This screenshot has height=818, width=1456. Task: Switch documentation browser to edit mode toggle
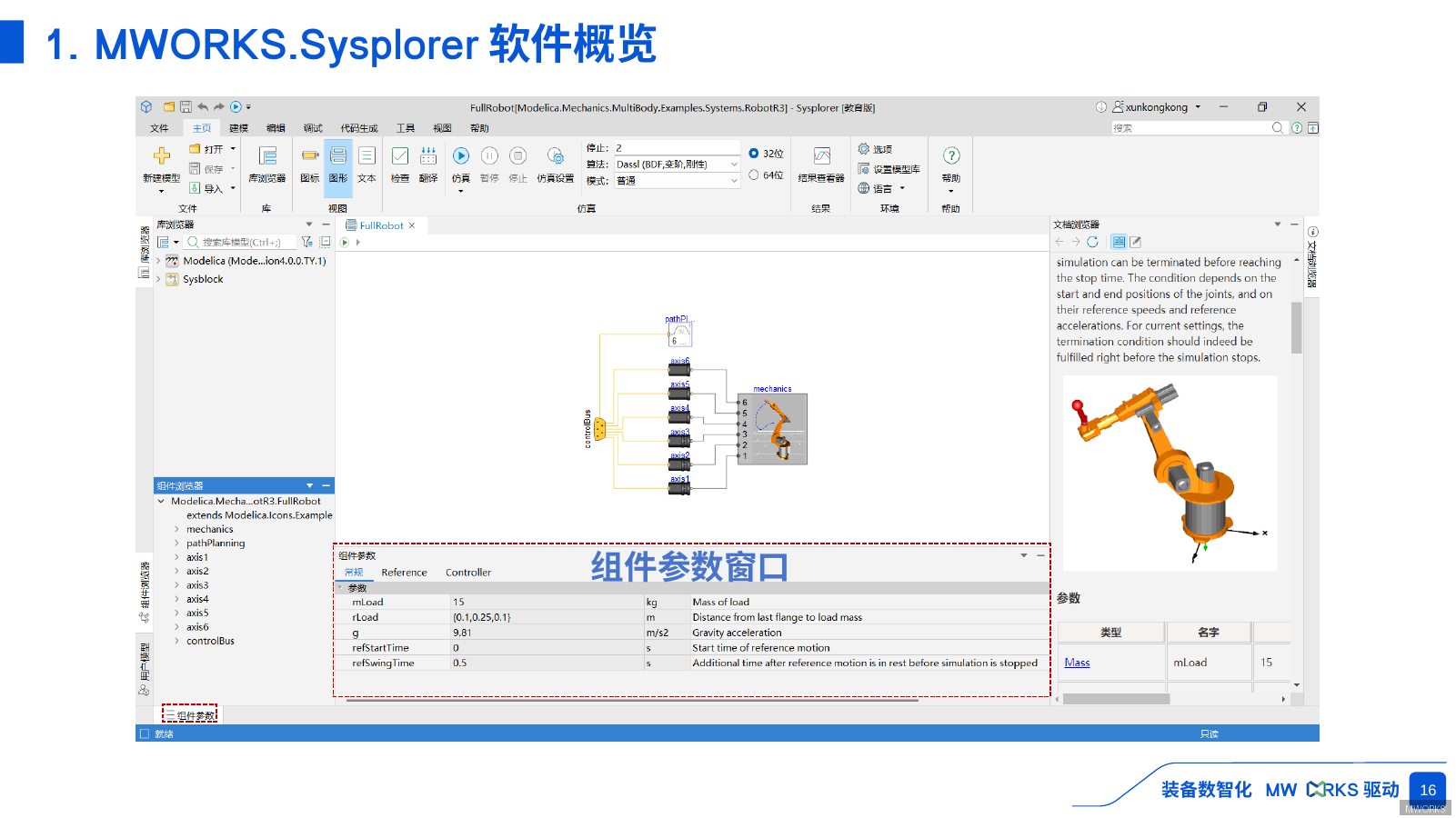click(x=1134, y=242)
